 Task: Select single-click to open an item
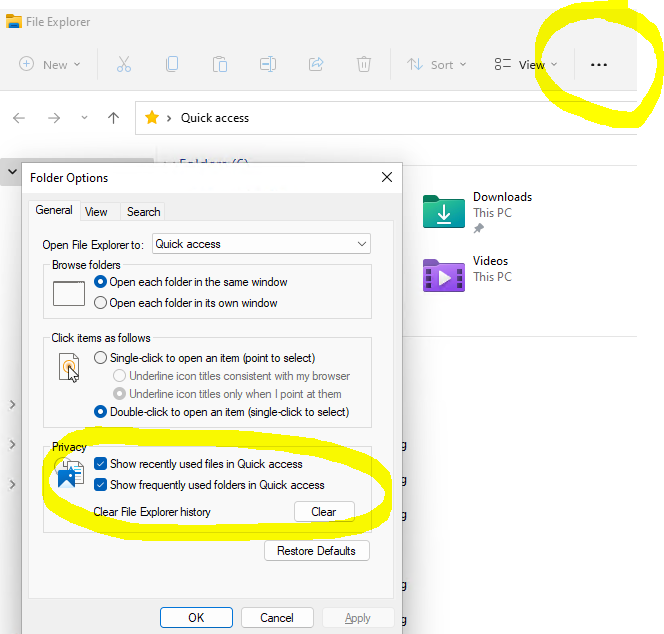pyautogui.click(x=205, y=358)
